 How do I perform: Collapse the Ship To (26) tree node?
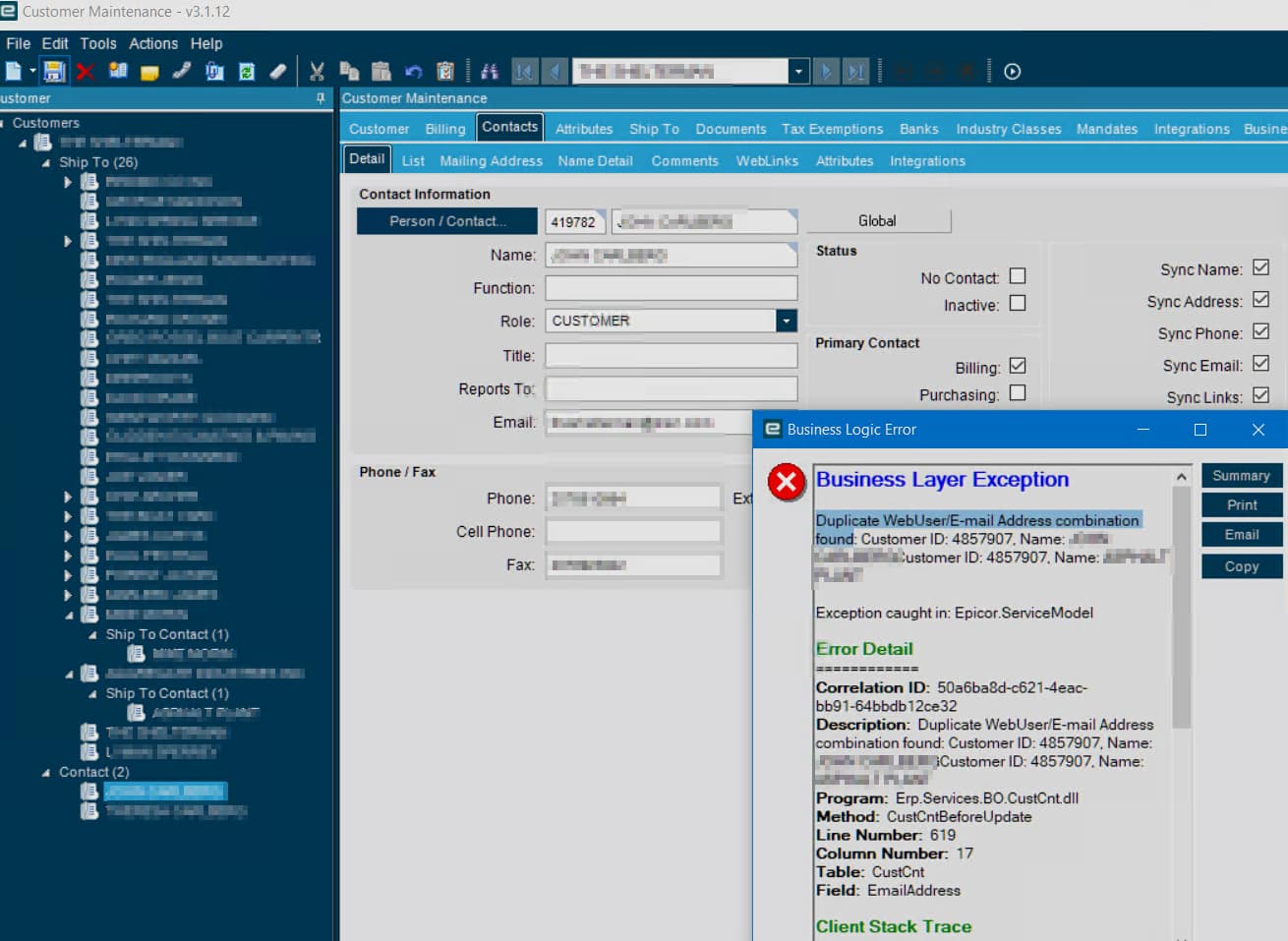(45, 162)
